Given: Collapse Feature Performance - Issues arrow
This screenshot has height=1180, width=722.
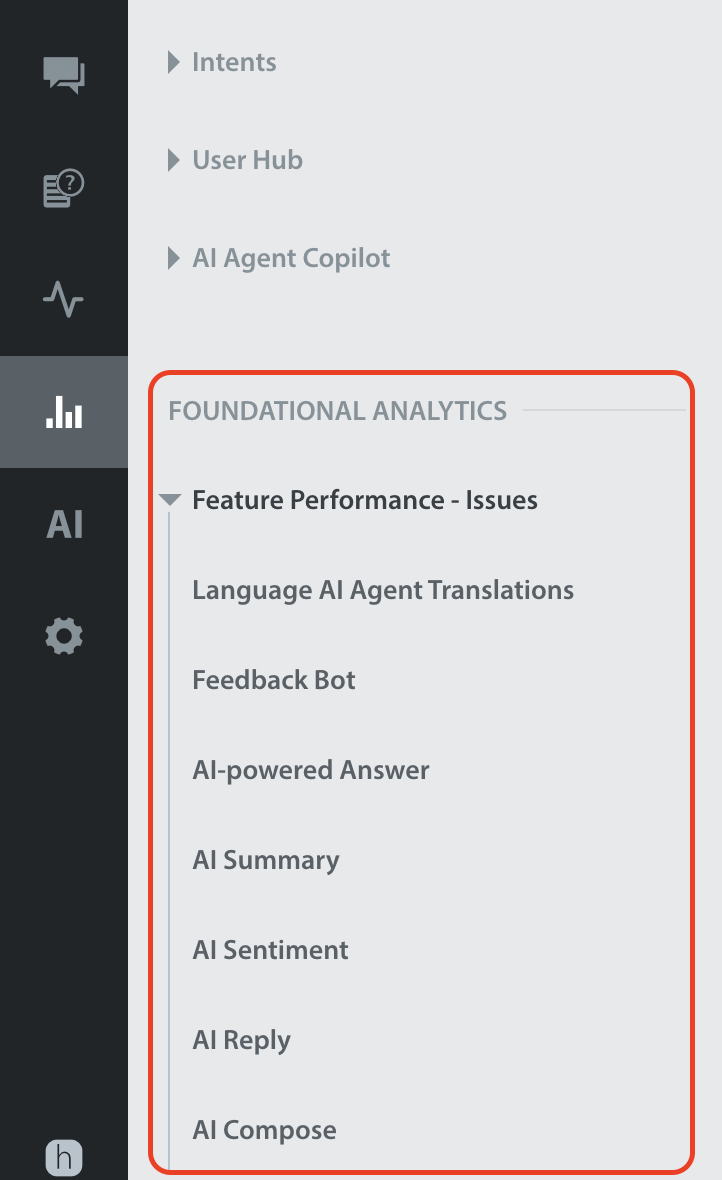Looking at the screenshot, I should (x=170, y=500).
